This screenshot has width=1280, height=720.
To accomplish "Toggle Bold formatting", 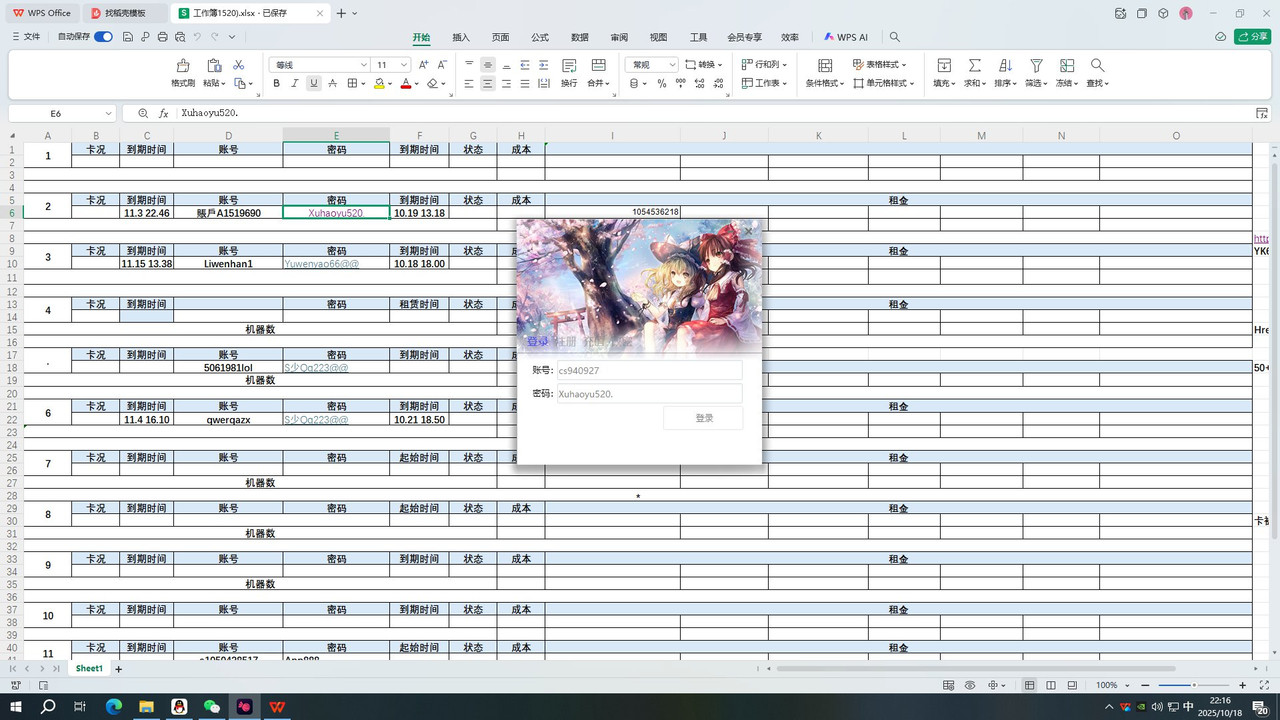I will [x=276, y=84].
